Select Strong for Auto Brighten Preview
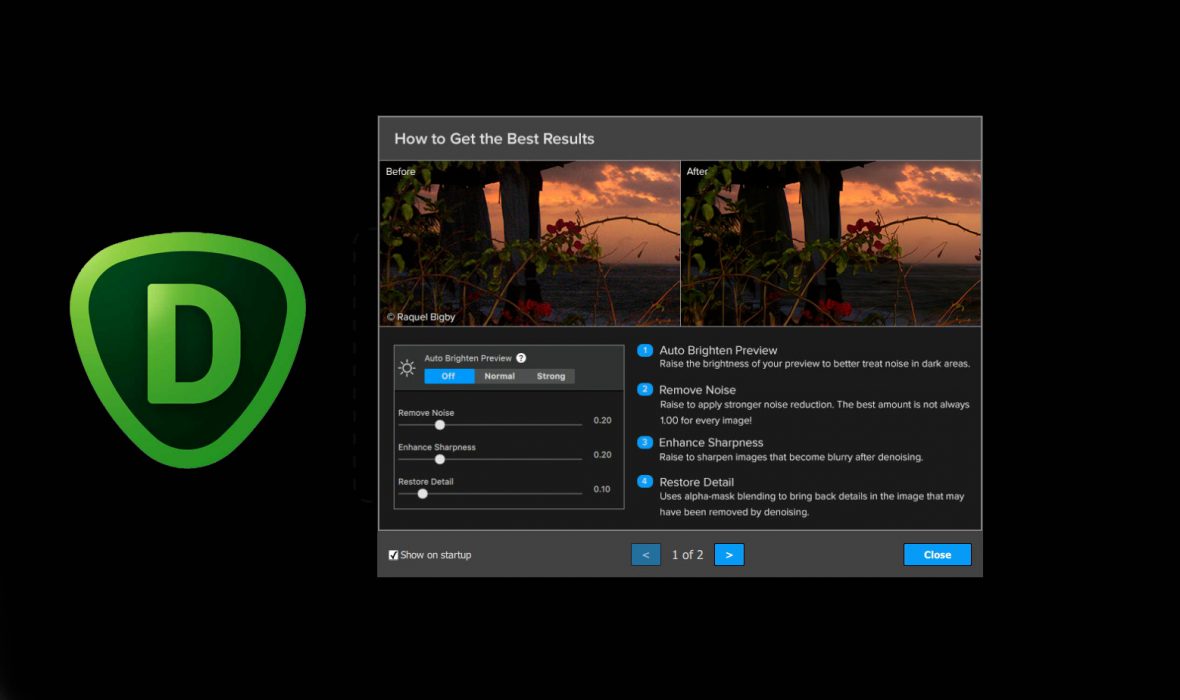The width and height of the screenshot is (1180, 700). click(x=550, y=376)
